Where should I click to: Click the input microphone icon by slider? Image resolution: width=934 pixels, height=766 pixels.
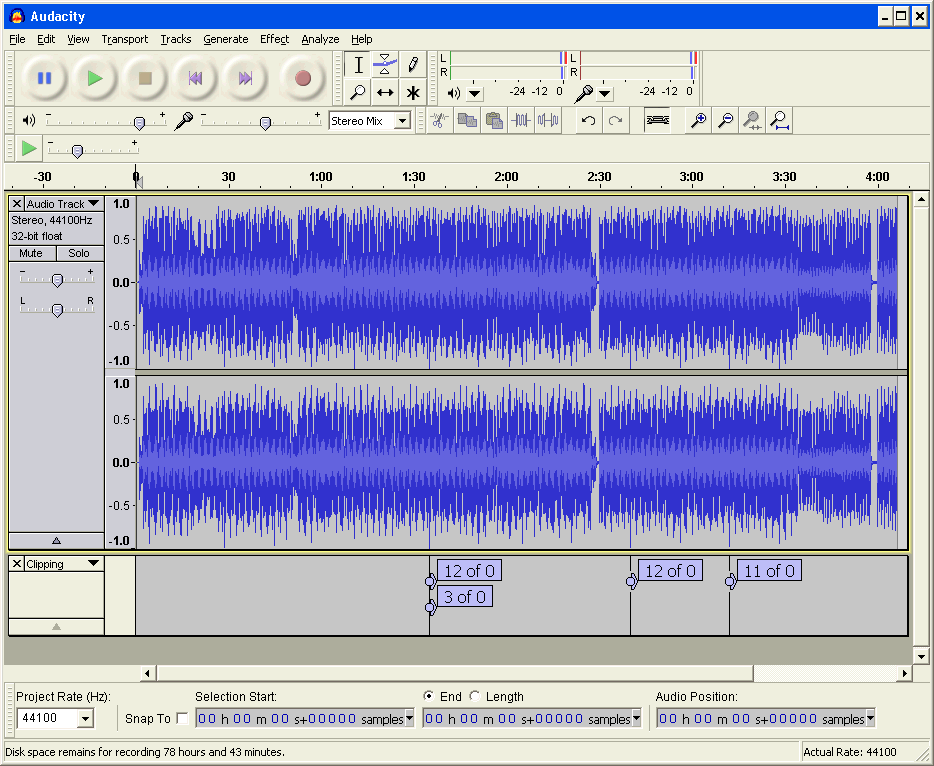tap(183, 121)
